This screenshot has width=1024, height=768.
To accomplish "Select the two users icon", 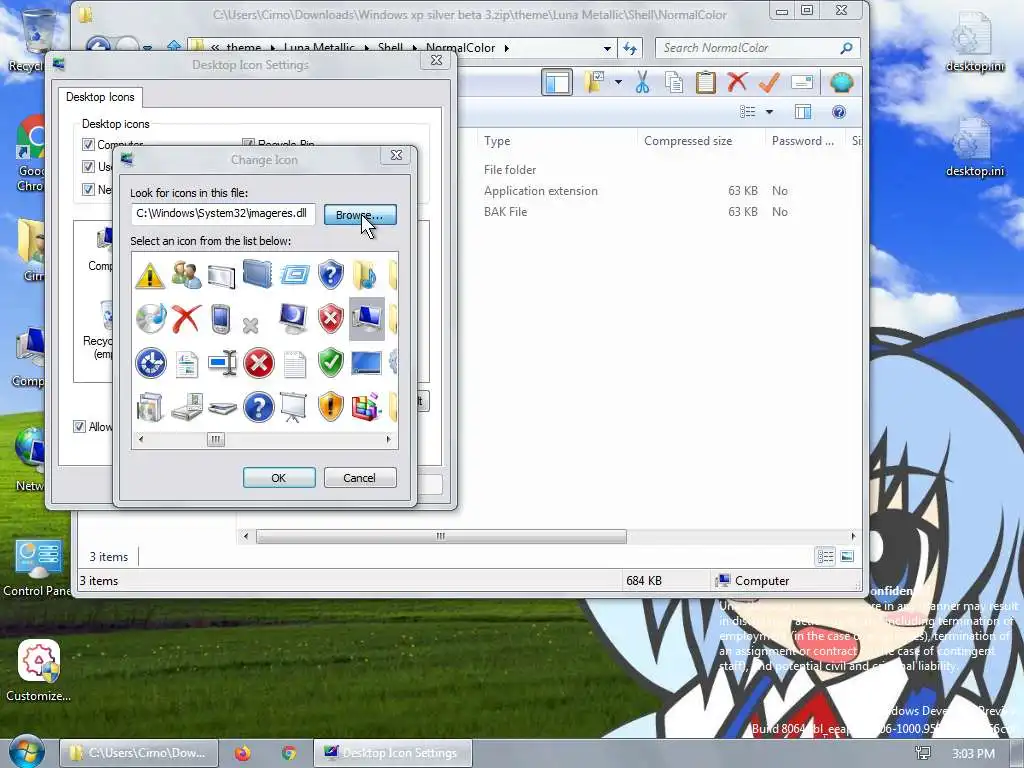I will click(186, 275).
